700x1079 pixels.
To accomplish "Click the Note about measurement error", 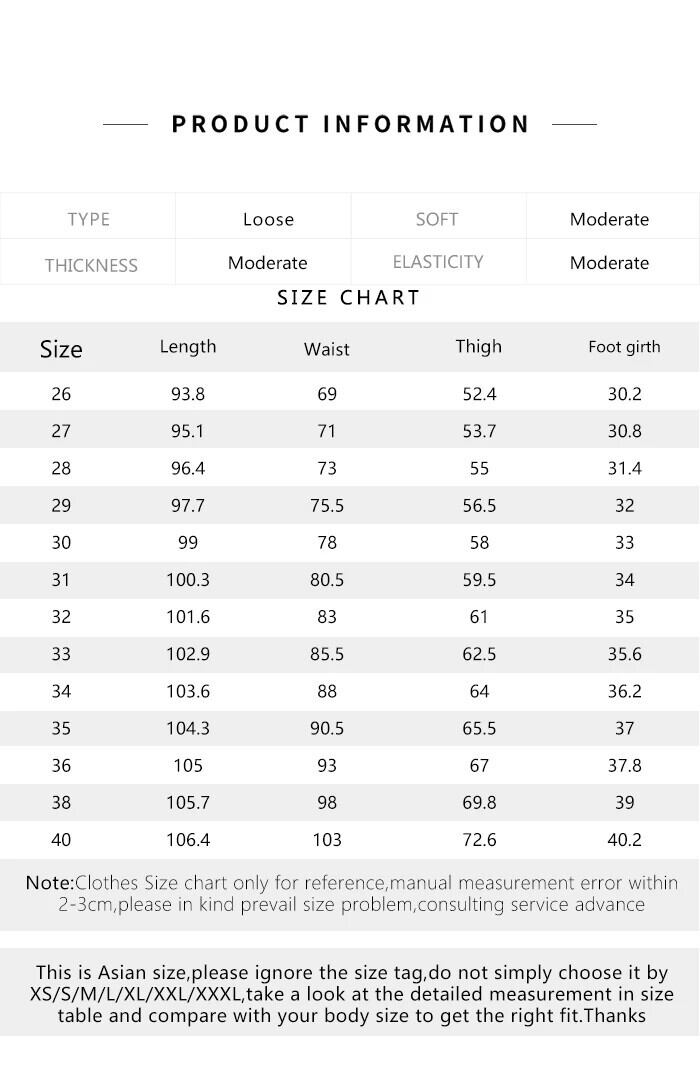I will 351,894.
